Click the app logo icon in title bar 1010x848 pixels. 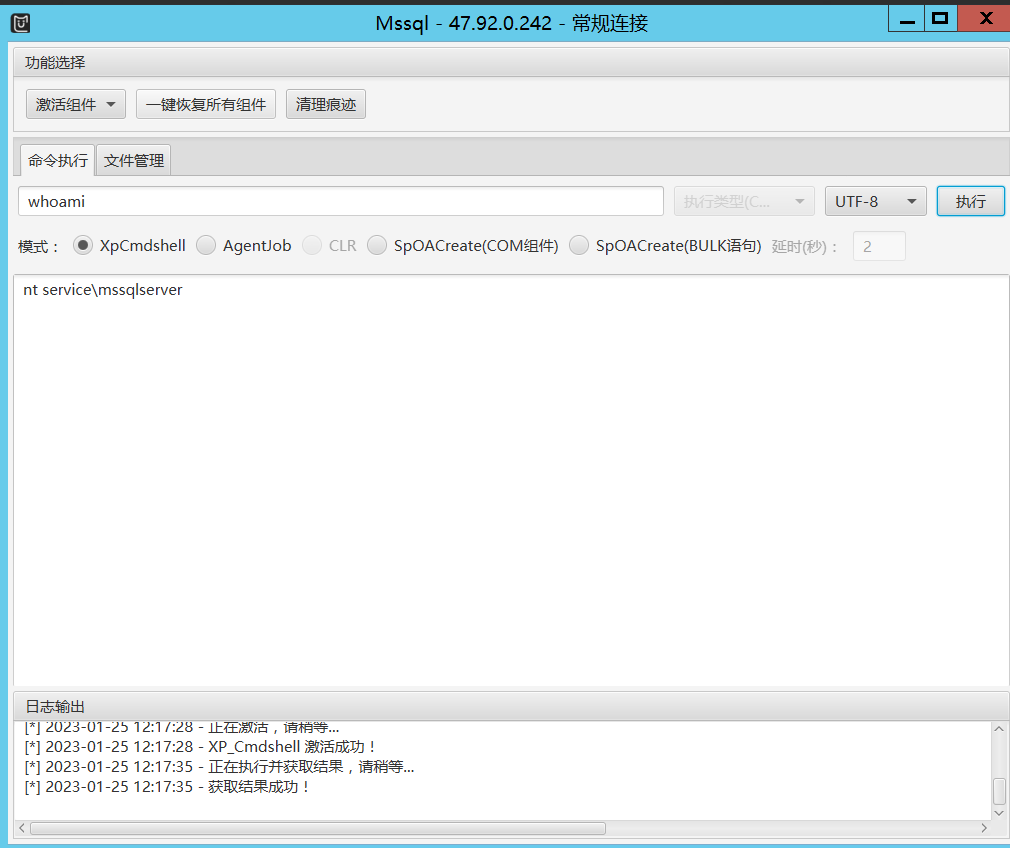point(21,23)
